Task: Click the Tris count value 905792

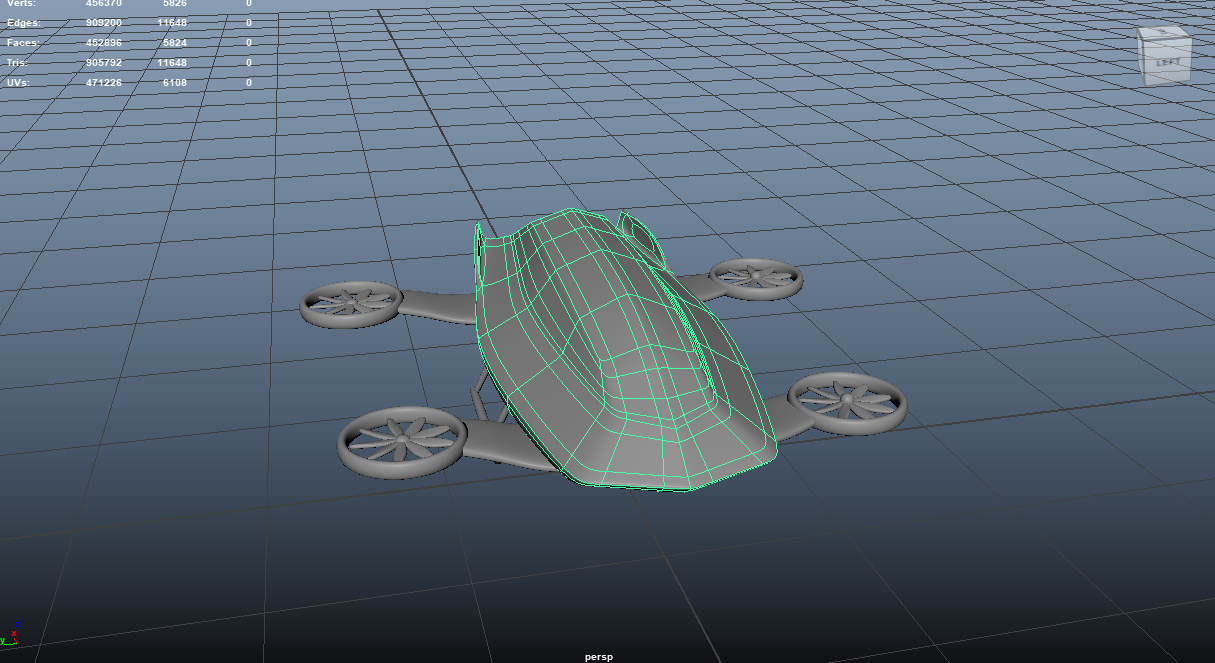Action: click(103, 63)
